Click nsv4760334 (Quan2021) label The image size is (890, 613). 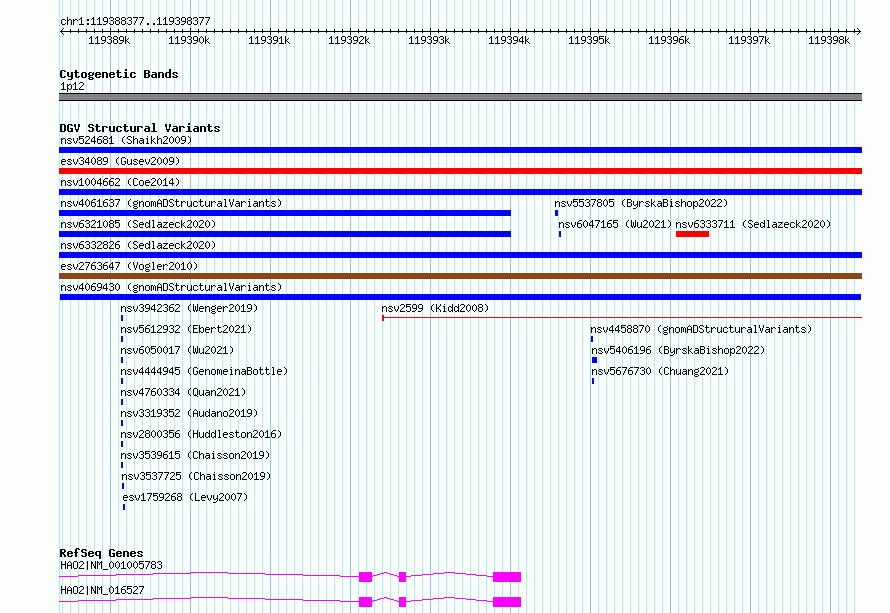coord(183,392)
